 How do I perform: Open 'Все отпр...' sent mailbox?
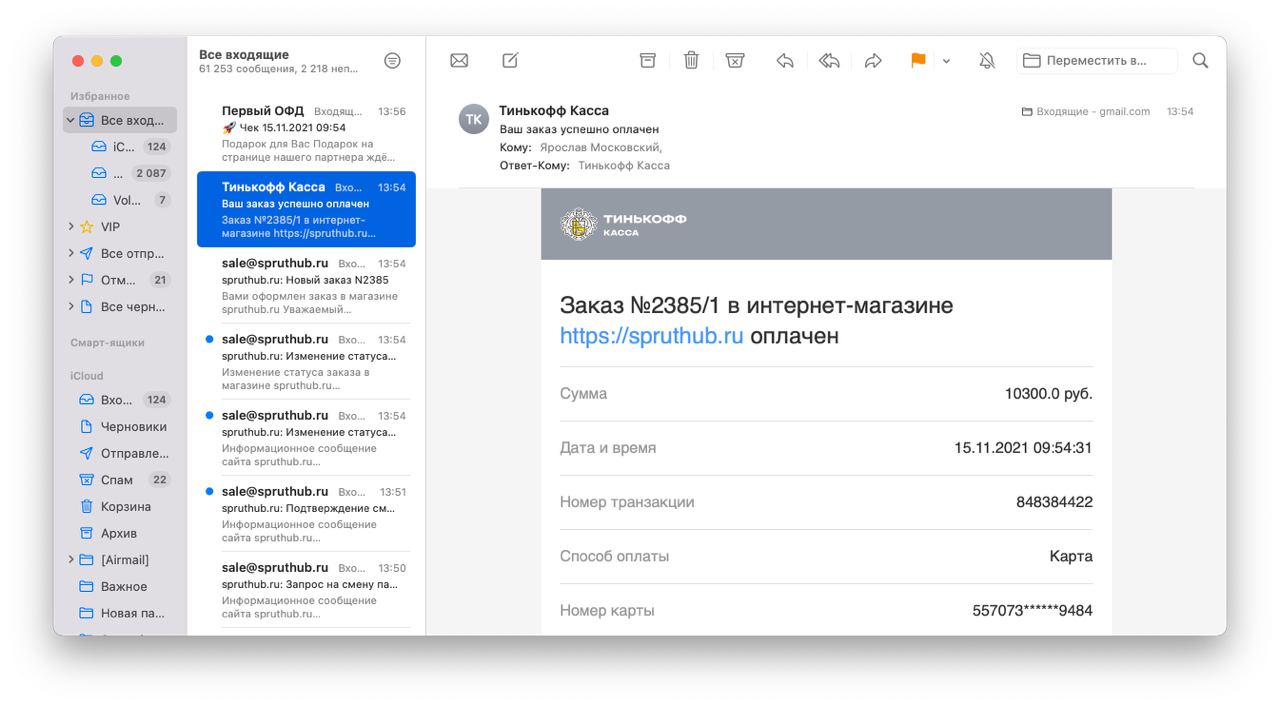click(122, 254)
